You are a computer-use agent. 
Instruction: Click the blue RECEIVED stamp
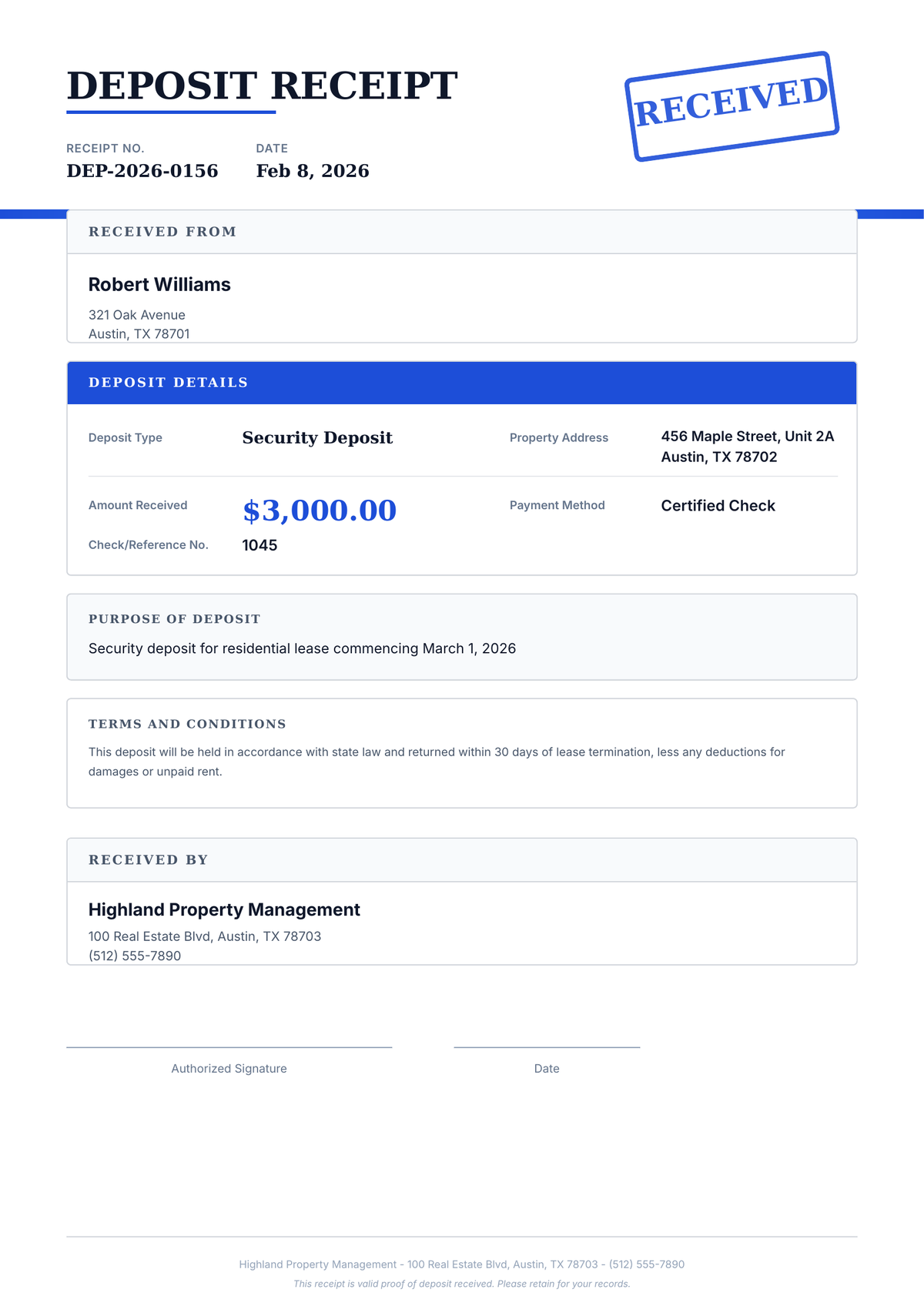click(x=731, y=106)
